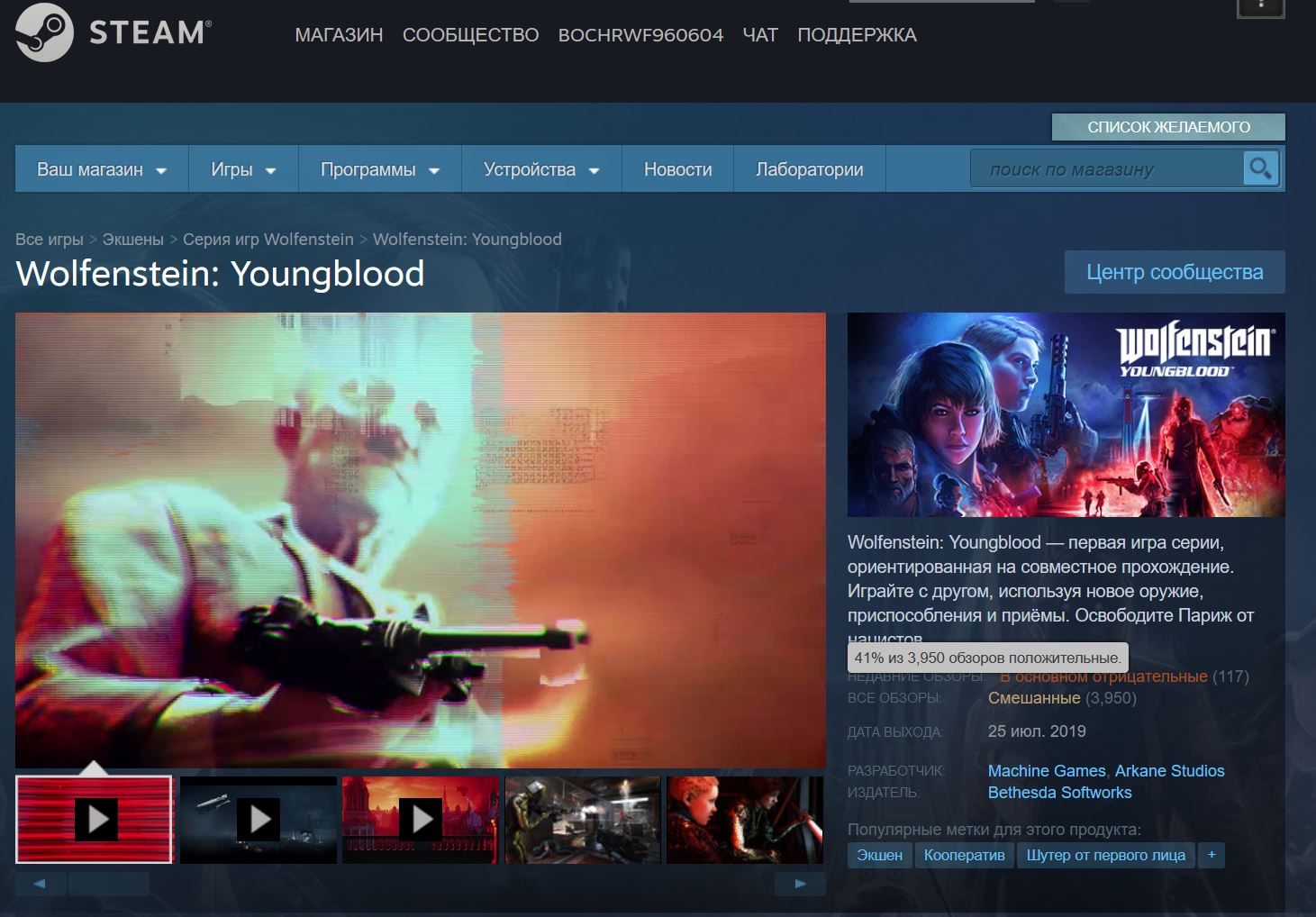1316x917 pixels.
Task: Expand the Программы dropdown
Action: coord(379,169)
